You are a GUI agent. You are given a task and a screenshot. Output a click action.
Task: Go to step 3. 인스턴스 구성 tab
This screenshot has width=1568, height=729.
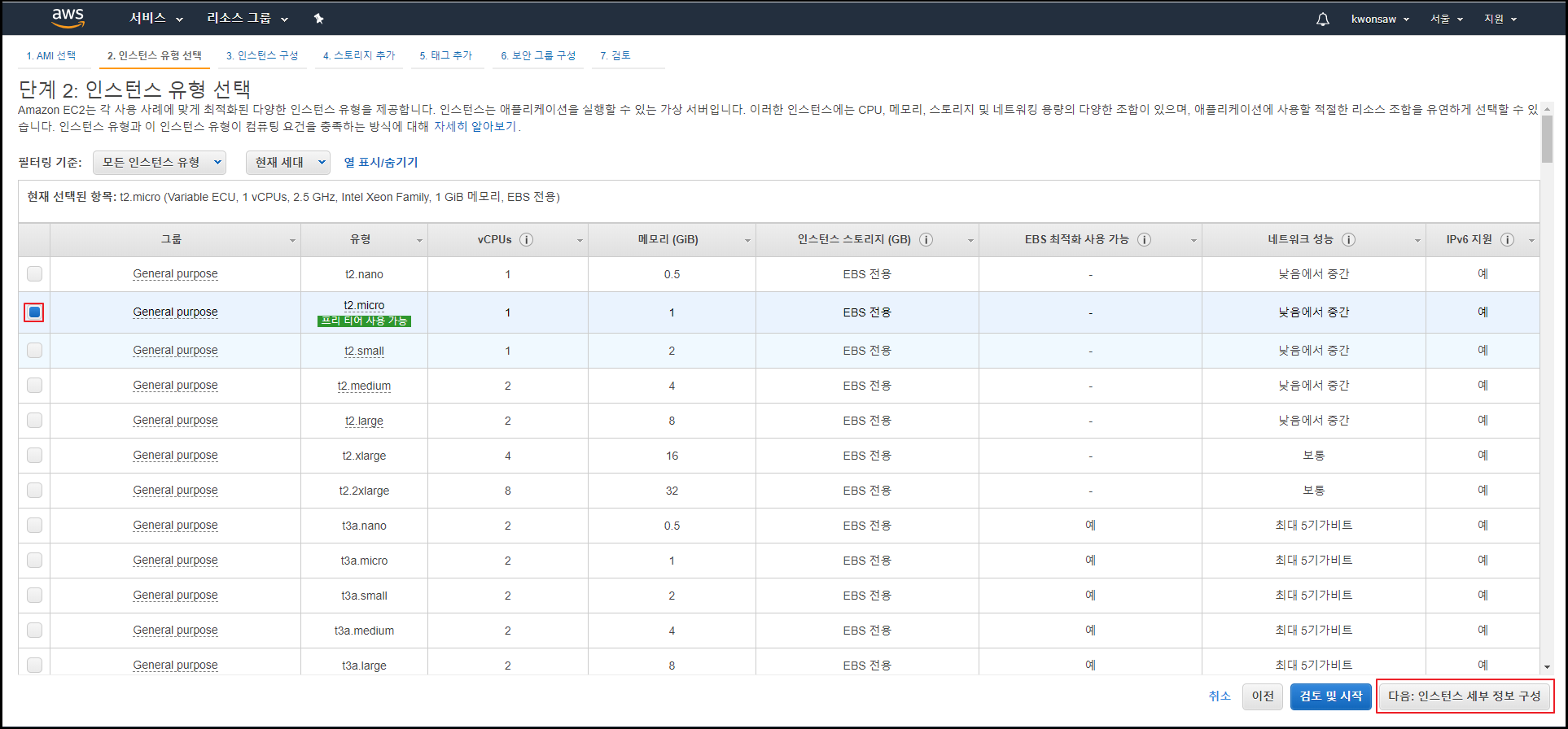pyautogui.click(x=262, y=55)
